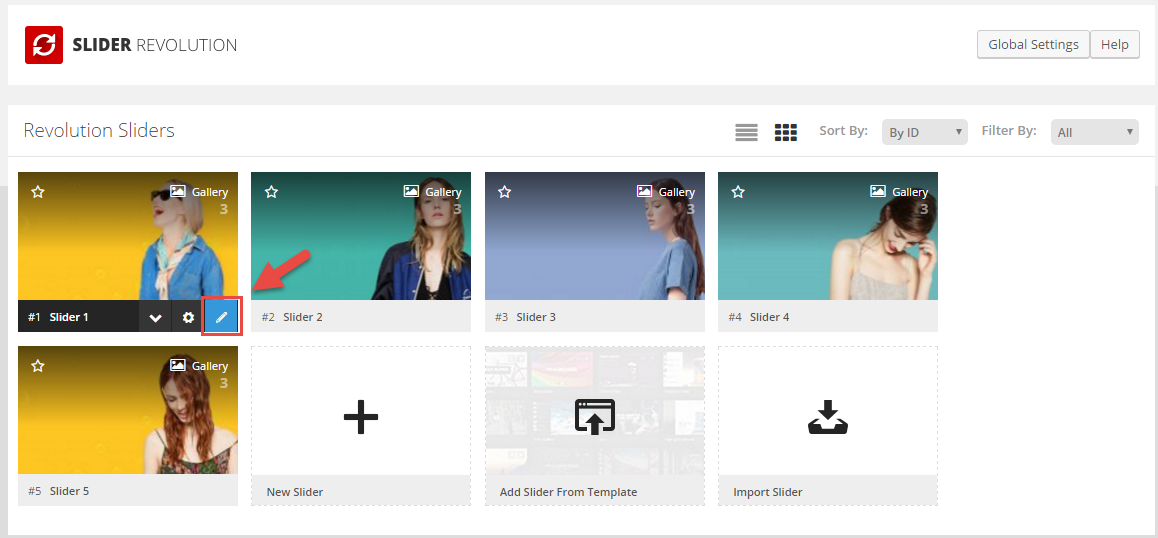Open Slider 2 thumbnail

pos(361,236)
